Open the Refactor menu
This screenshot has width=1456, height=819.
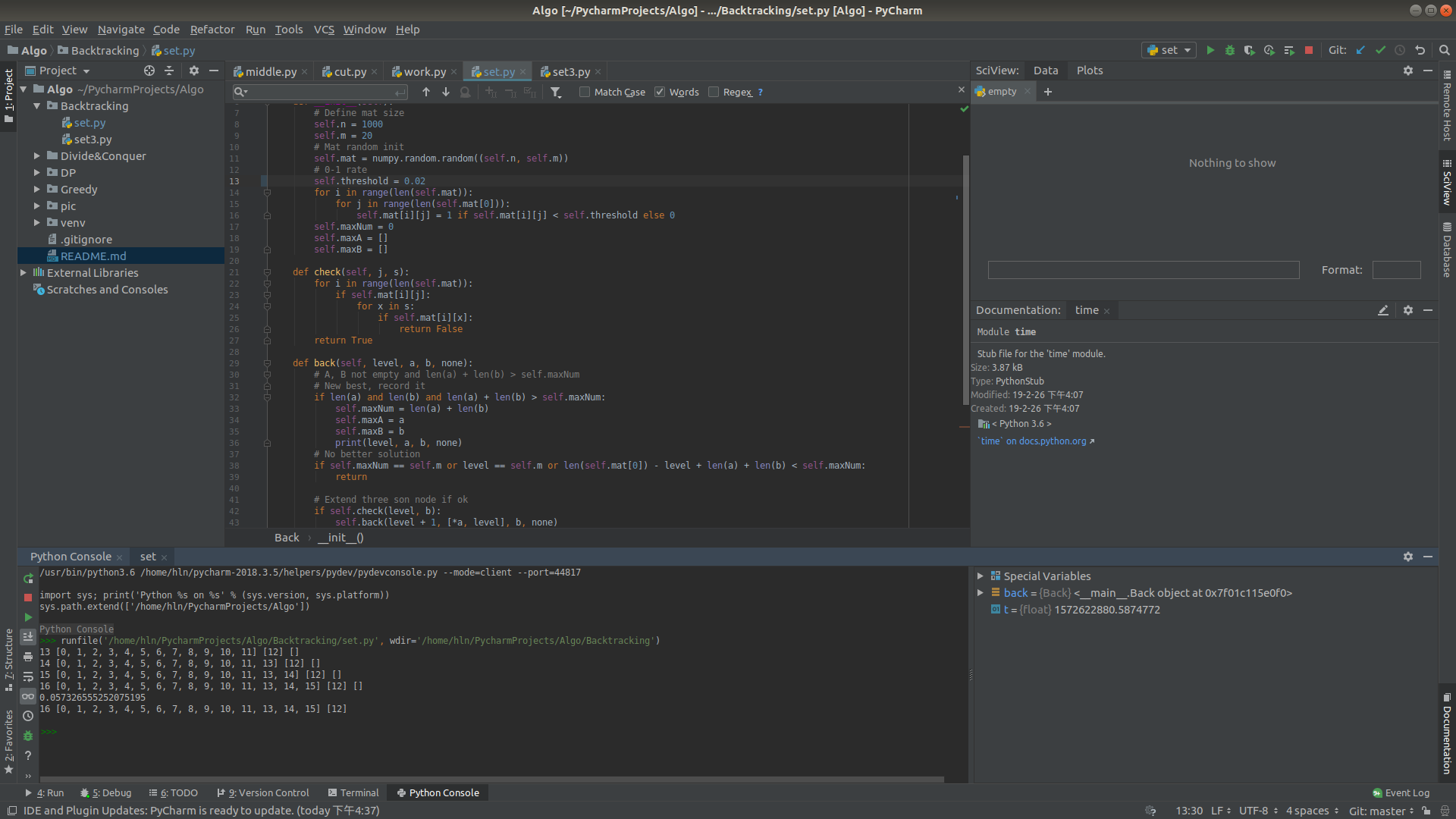(x=212, y=30)
